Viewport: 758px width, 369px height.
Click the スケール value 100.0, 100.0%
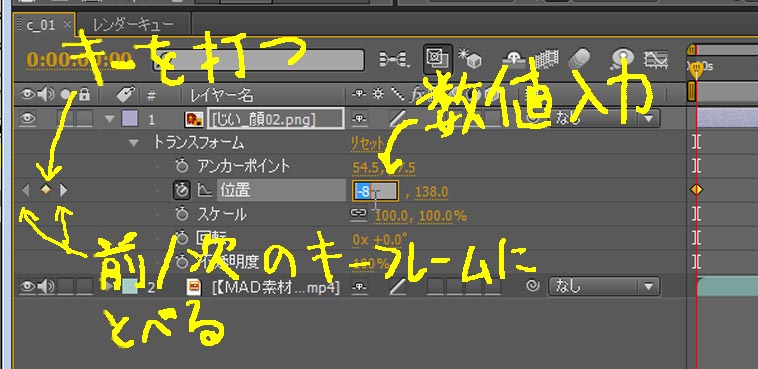pyautogui.click(x=421, y=216)
